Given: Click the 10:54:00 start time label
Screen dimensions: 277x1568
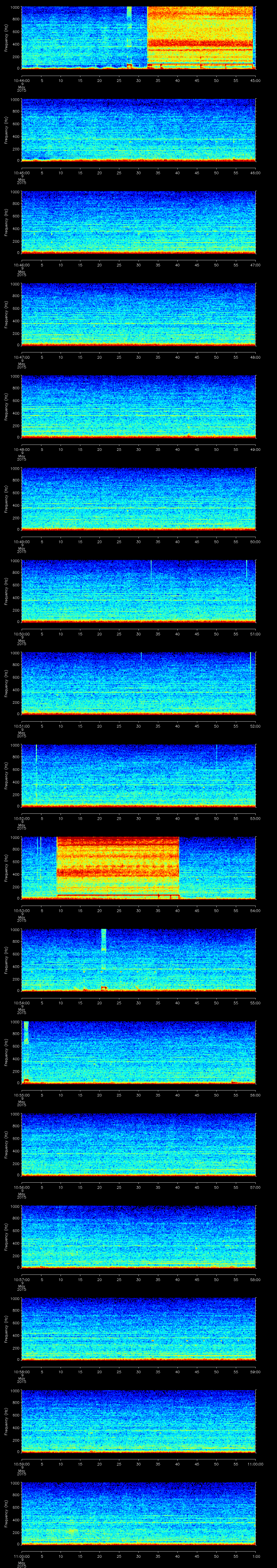Looking at the screenshot, I should pos(21,1003).
